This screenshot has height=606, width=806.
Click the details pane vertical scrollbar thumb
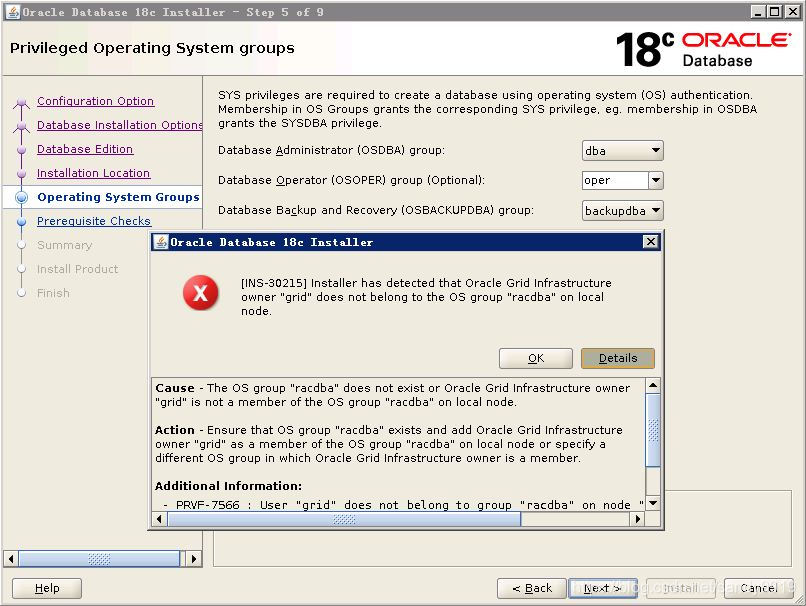653,430
